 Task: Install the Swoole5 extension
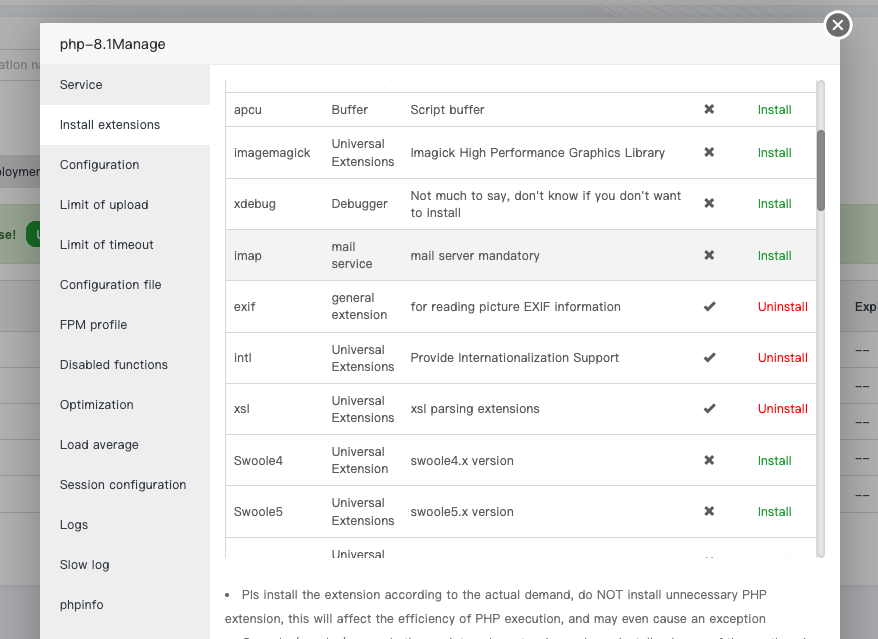pyautogui.click(x=774, y=512)
